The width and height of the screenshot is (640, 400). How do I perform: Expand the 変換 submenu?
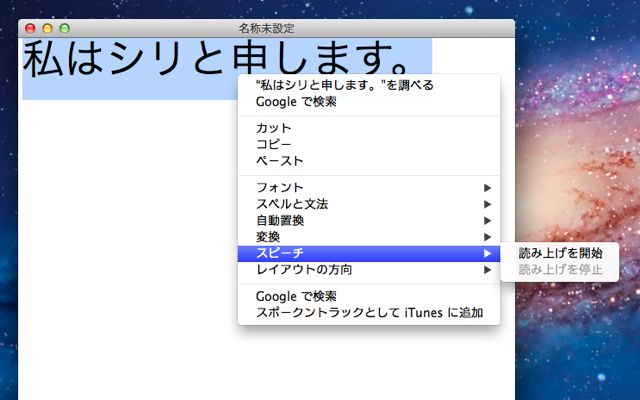click(369, 237)
